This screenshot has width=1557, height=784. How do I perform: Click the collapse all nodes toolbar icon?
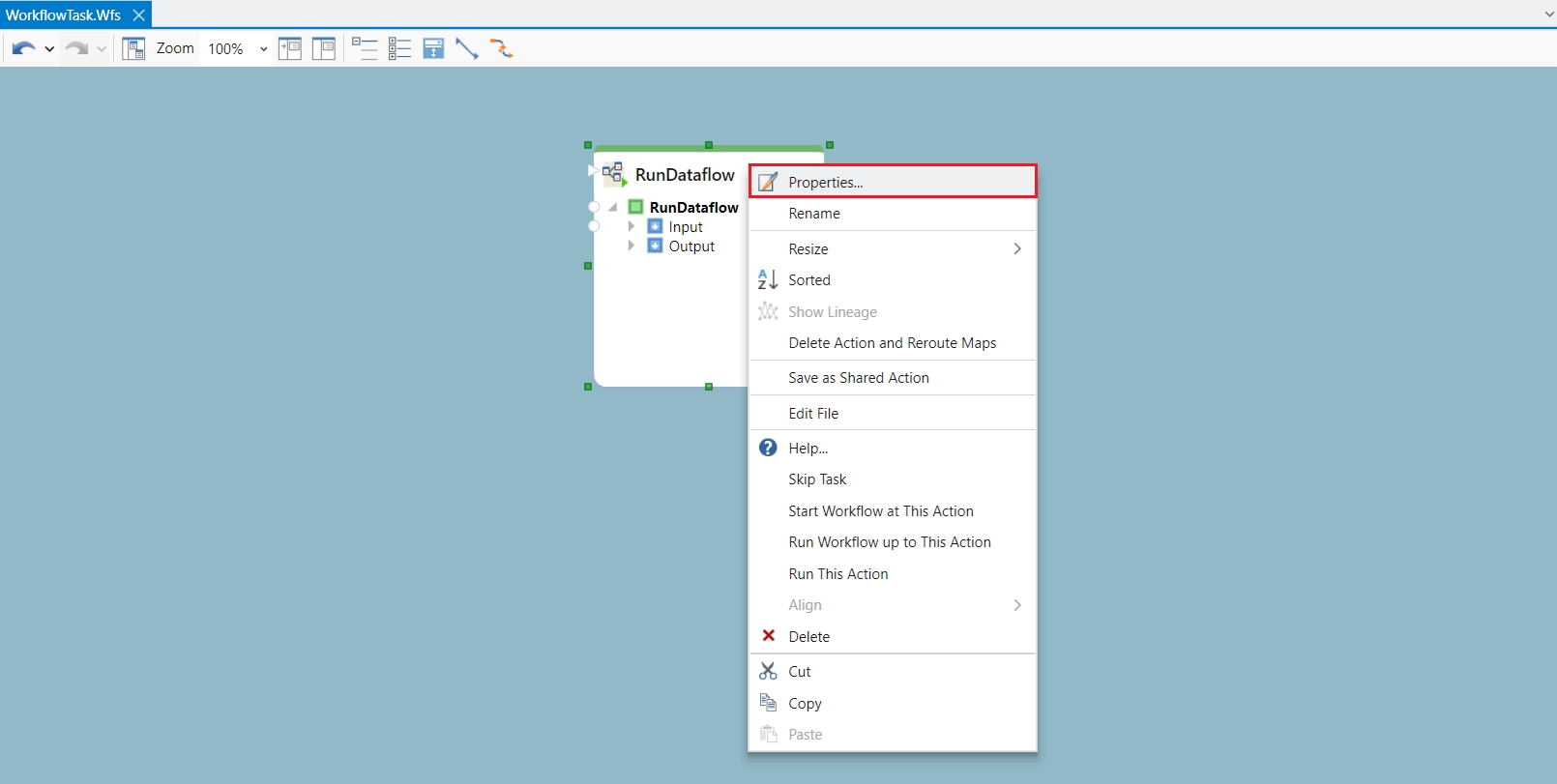point(365,48)
